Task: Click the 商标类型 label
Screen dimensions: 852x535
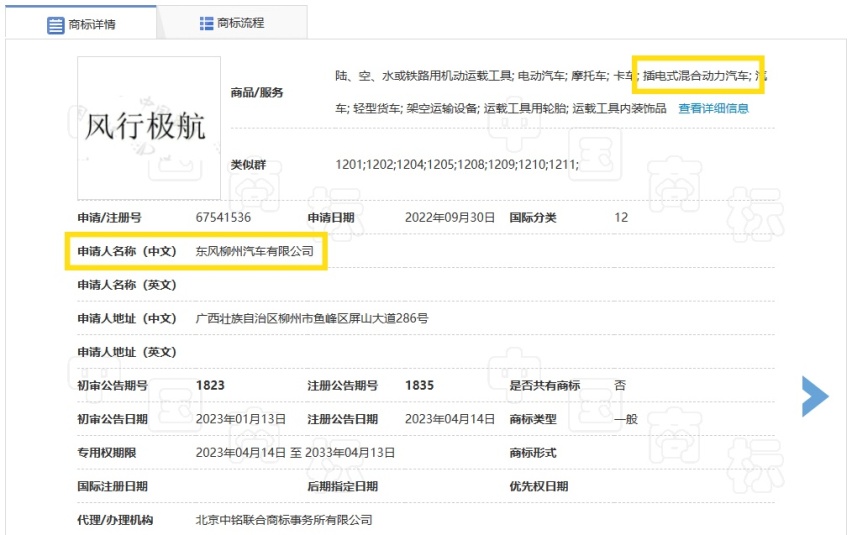Action: (x=532, y=419)
